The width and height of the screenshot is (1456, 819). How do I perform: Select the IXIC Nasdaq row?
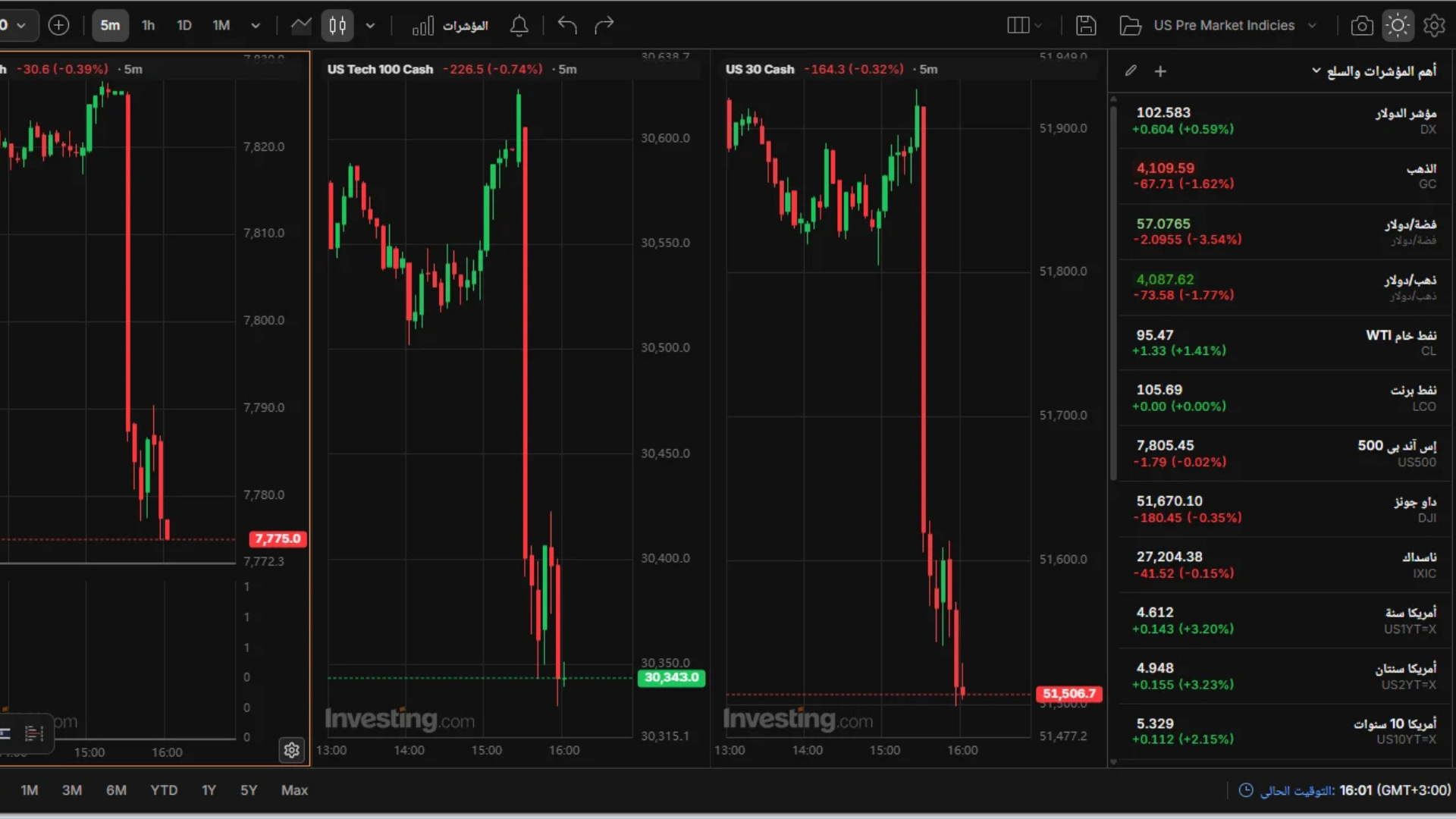[x=1285, y=565]
